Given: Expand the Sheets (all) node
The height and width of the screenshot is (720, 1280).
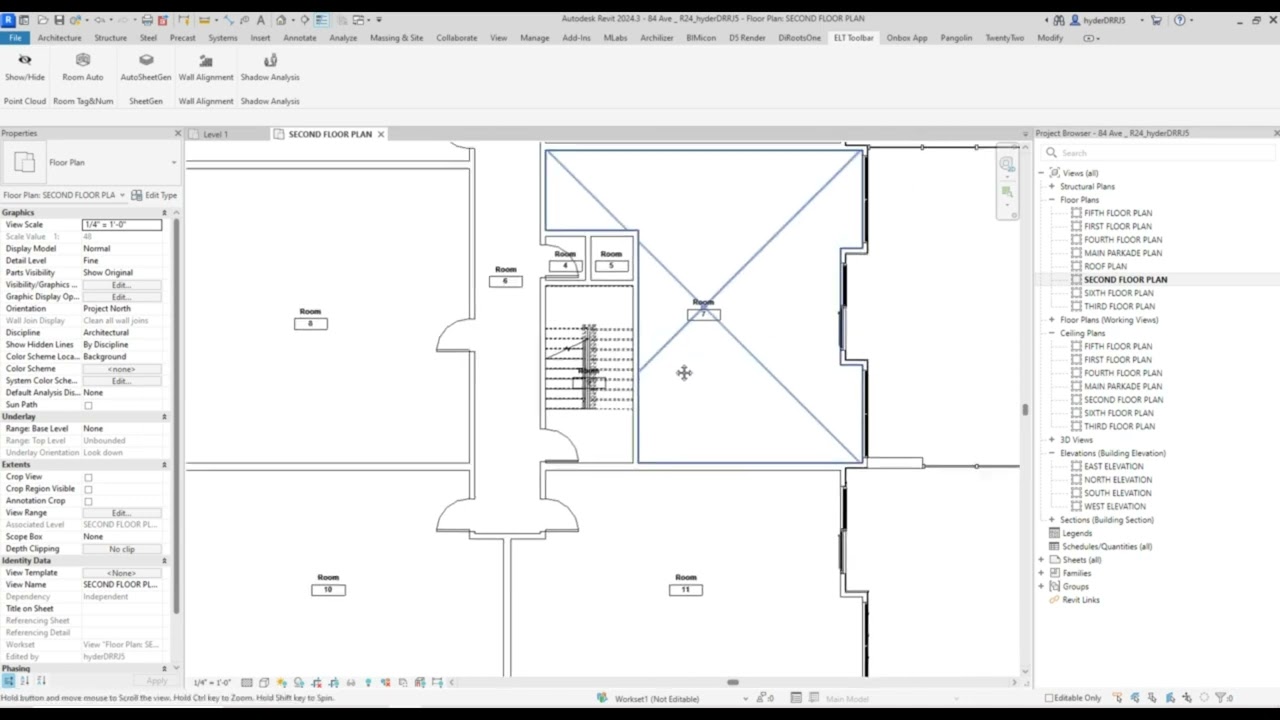Looking at the screenshot, I should coord(1041,560).
